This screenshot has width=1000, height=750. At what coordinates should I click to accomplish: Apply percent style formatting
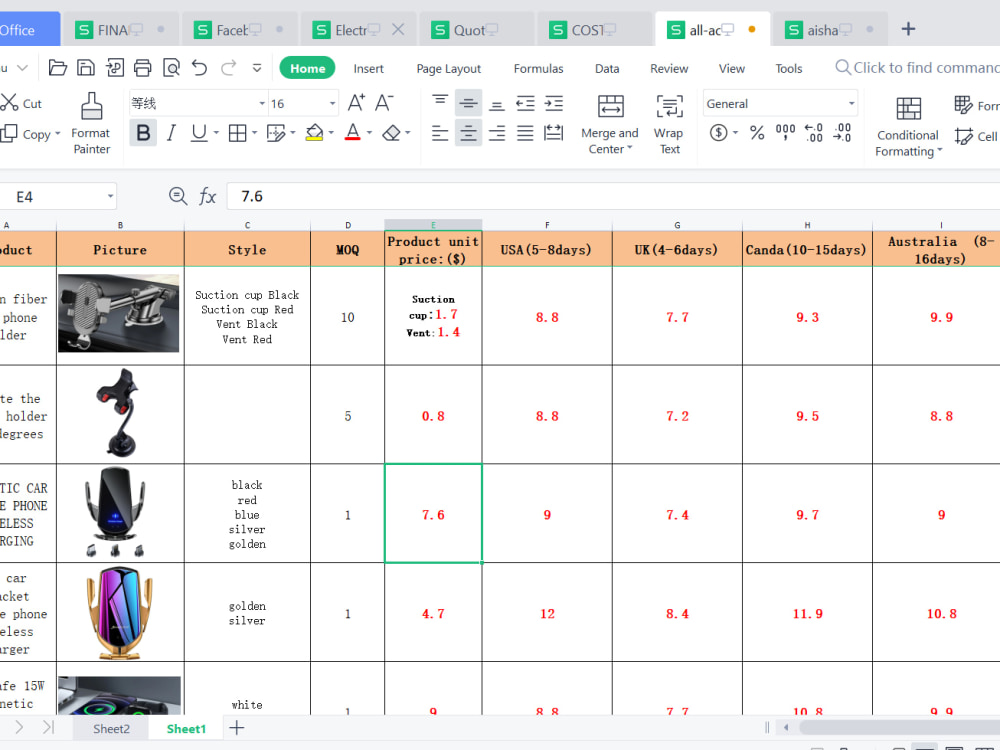757,131
